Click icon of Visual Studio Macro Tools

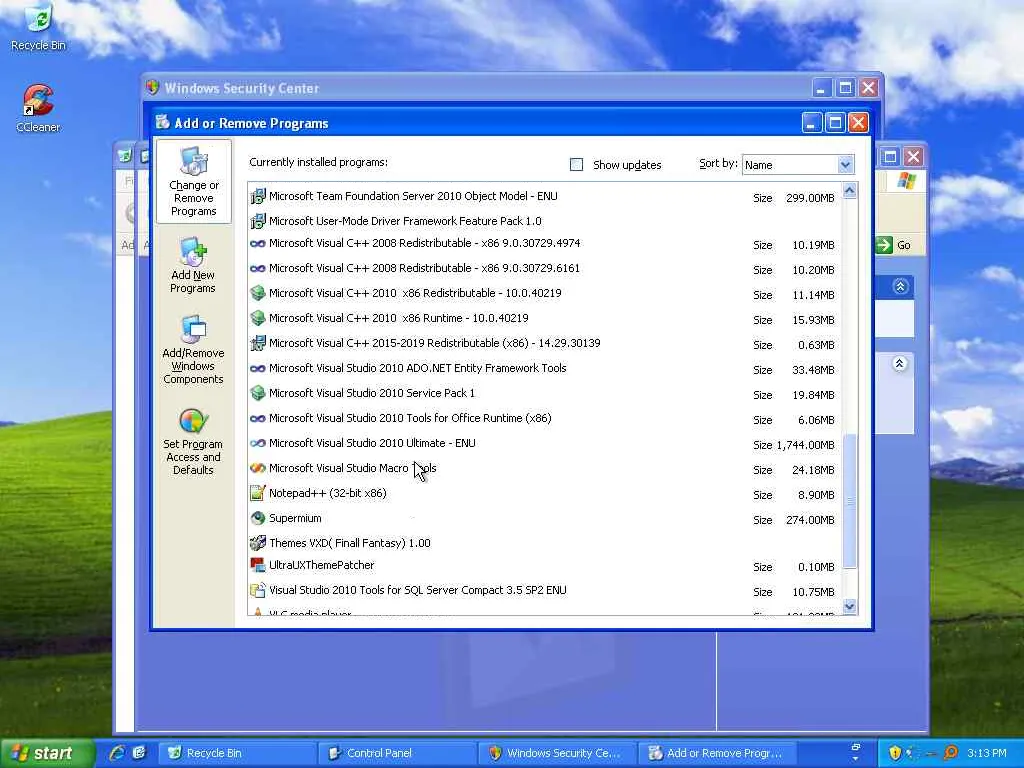tap(258, 468)
